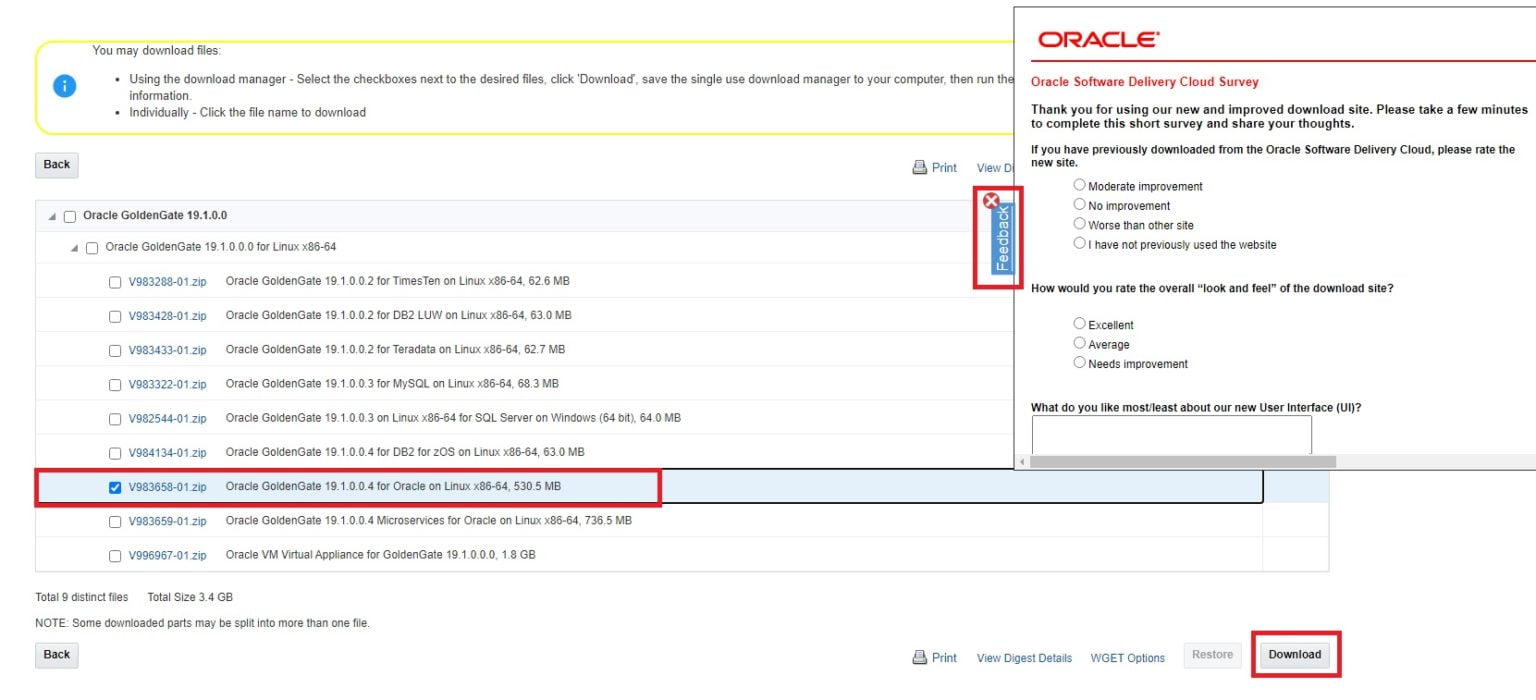Click the survey's horizontal scrollbar
The image size is (1536, 700).
[x=1182, y=462]
